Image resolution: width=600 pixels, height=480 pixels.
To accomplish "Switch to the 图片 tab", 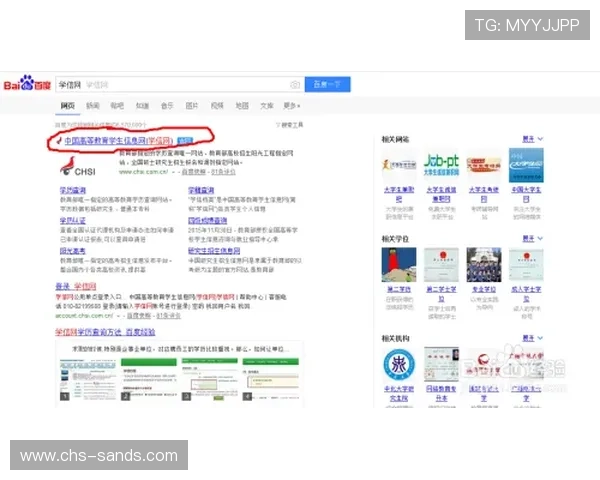I will click(x=192, y=106).
